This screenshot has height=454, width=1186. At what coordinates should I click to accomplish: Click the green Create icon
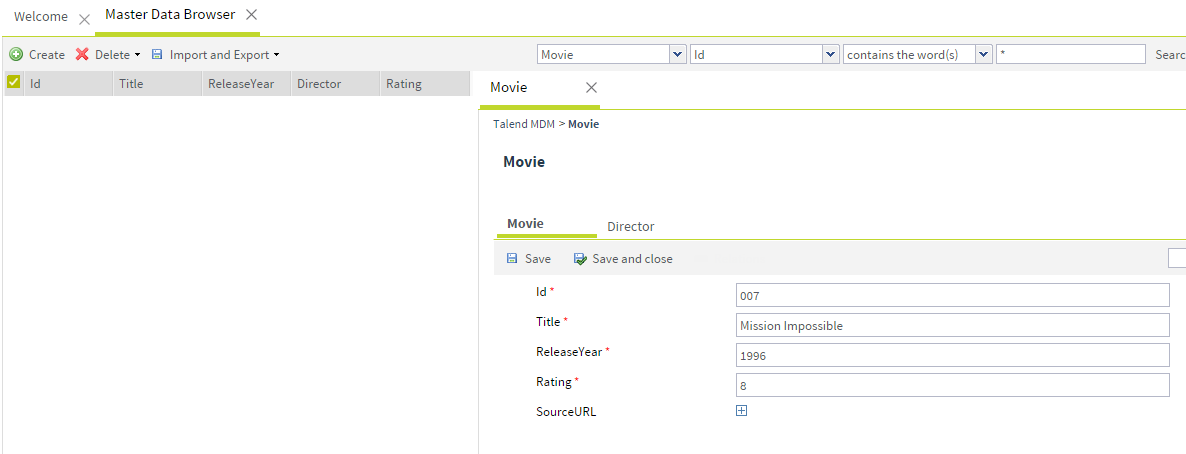(x=16, y=55)
